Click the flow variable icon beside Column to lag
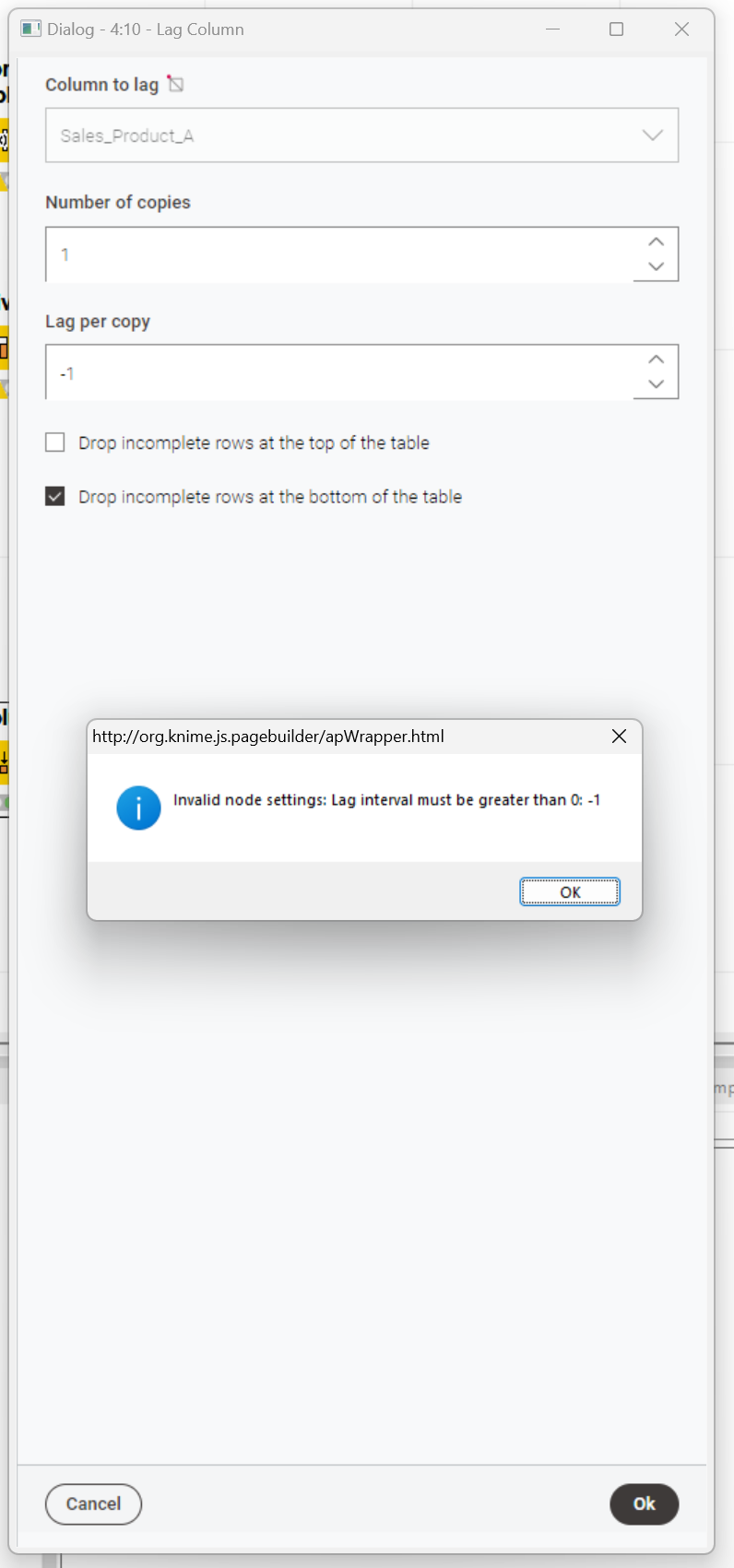Image resolution: width=734 pixels, height=1568 pixels. click(175, 84)
